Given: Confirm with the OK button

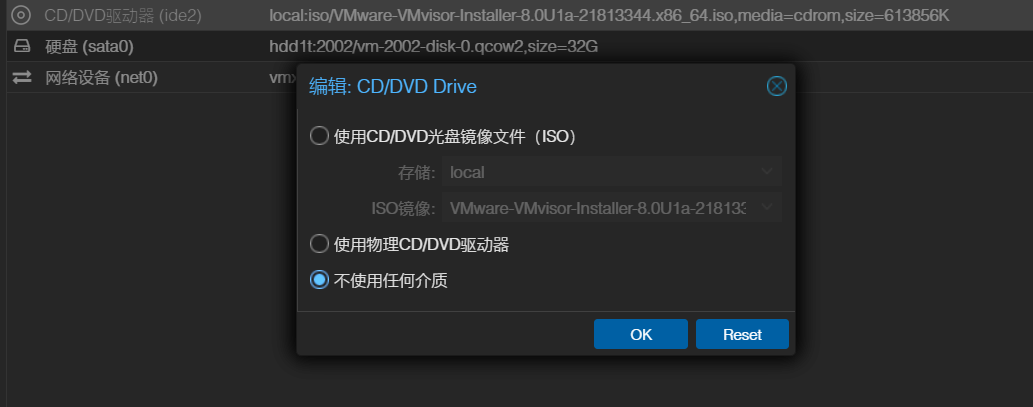Looking at the screenshot, I should 640,334.
